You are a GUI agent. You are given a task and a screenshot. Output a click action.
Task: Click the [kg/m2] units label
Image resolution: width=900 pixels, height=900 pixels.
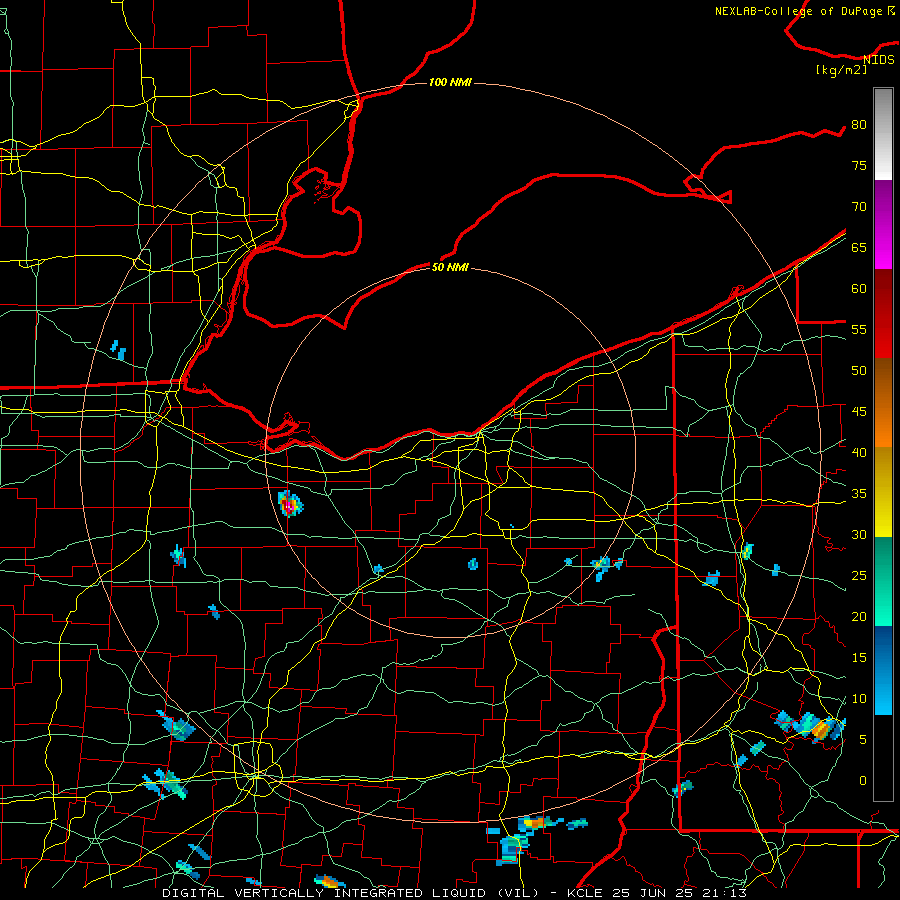click(x=841, y=70)
